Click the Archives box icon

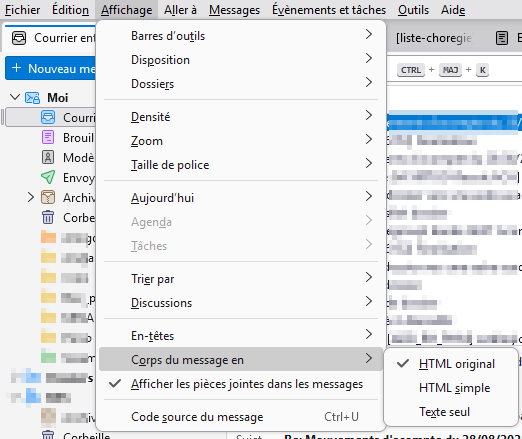pos(48,197)
